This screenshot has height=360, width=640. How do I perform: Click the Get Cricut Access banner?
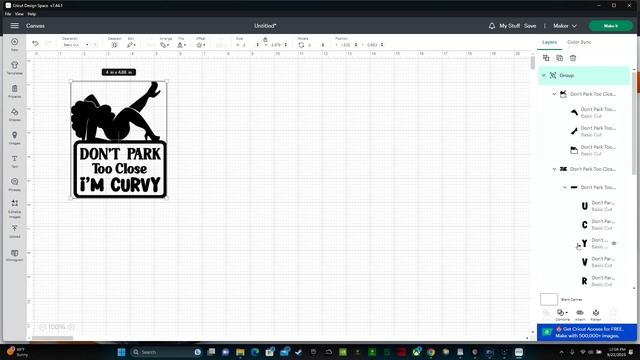point(587,332)
